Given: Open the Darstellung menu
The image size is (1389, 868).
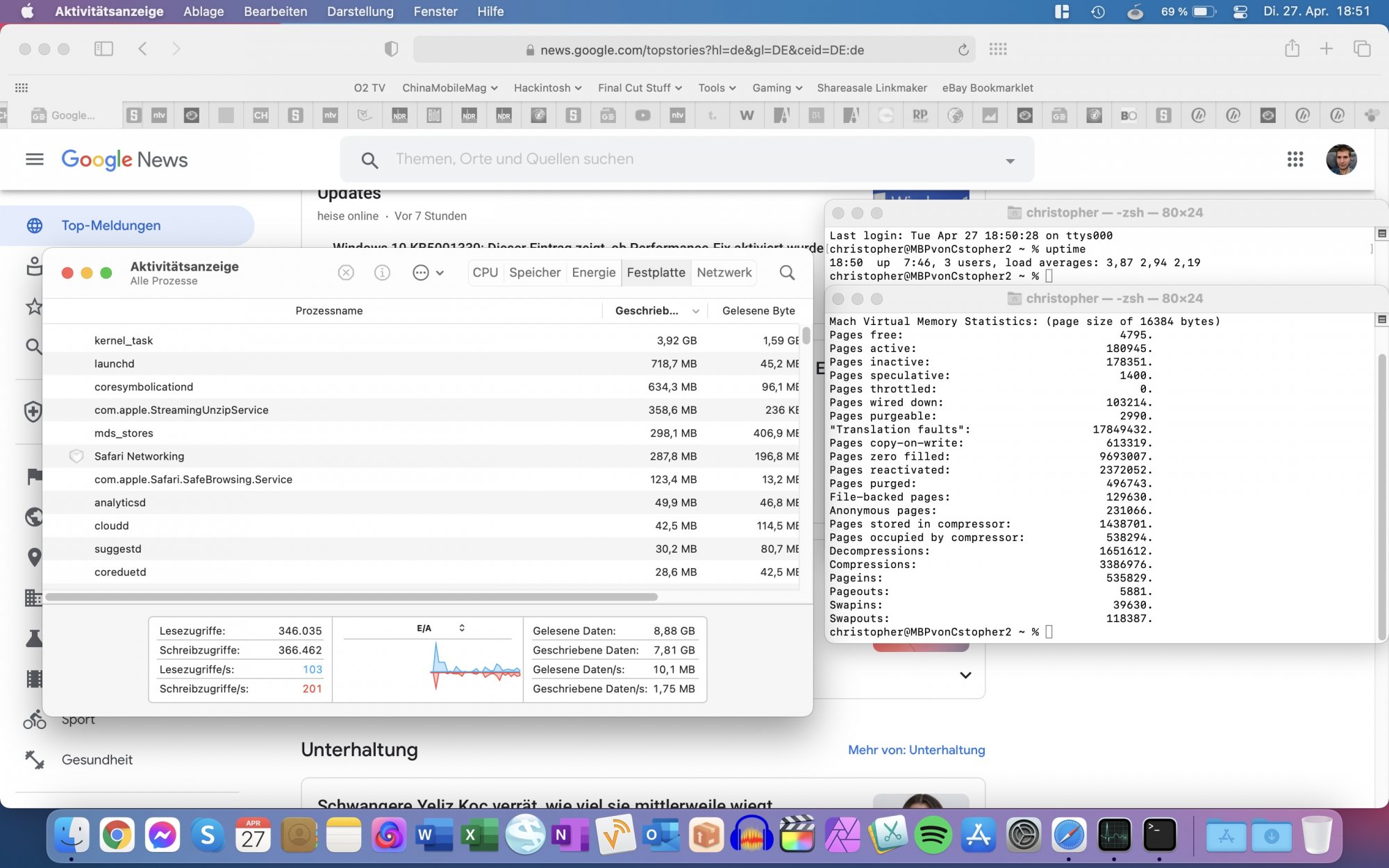Looking at the screenshot, I should coord(360,12).
